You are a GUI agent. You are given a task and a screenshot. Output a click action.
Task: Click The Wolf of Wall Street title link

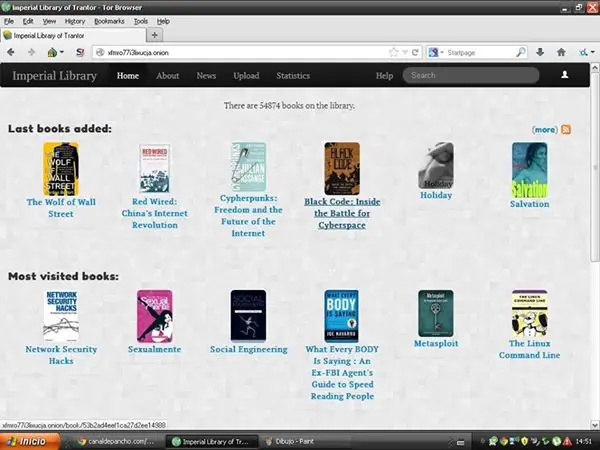(x=61, y=208)
